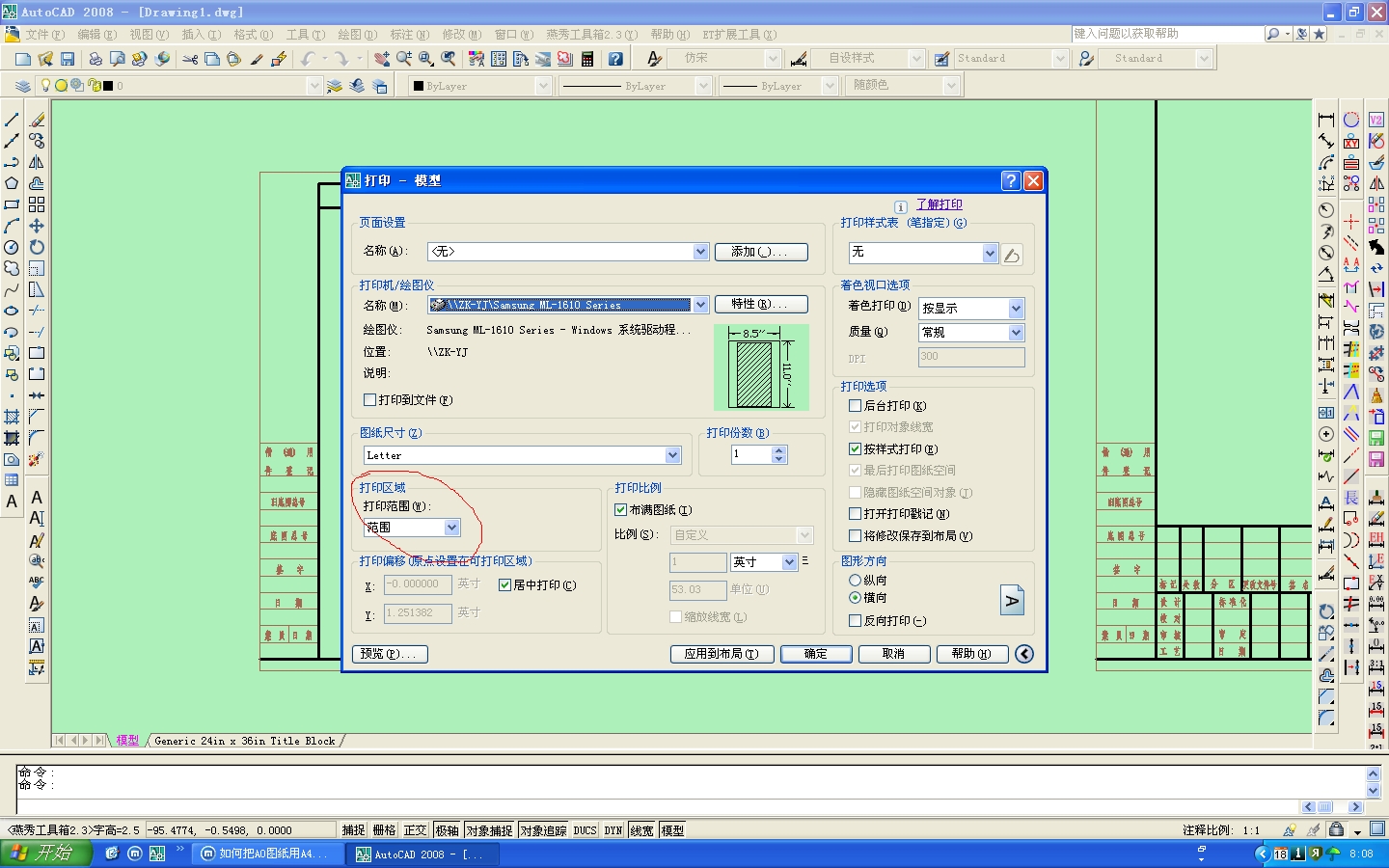Enable the 打开打印戳记 checkbox

click(855, 513)
